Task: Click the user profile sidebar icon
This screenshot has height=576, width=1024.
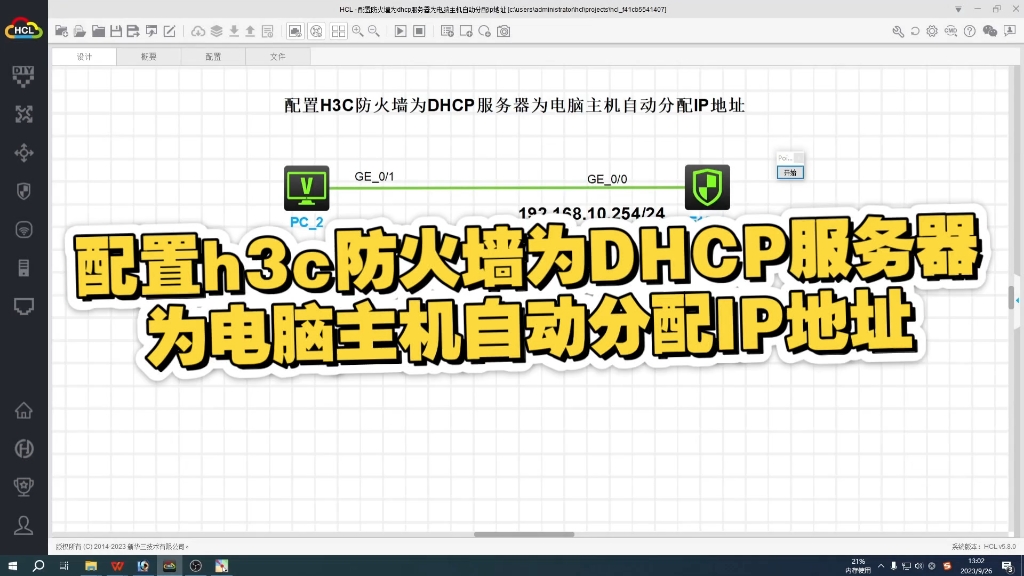Action: tap(24, 525)
